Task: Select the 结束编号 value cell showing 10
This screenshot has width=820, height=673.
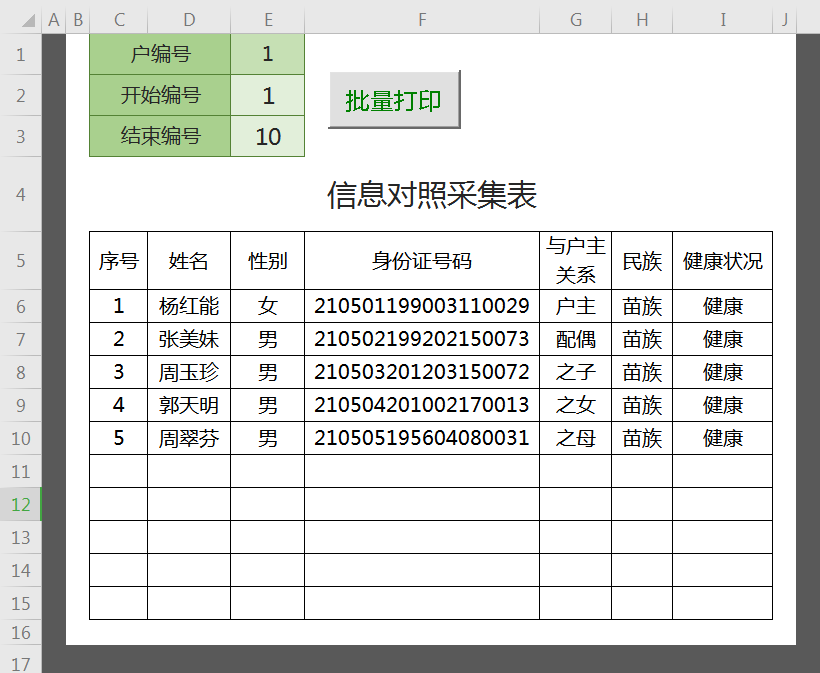Action: point(268,136)
